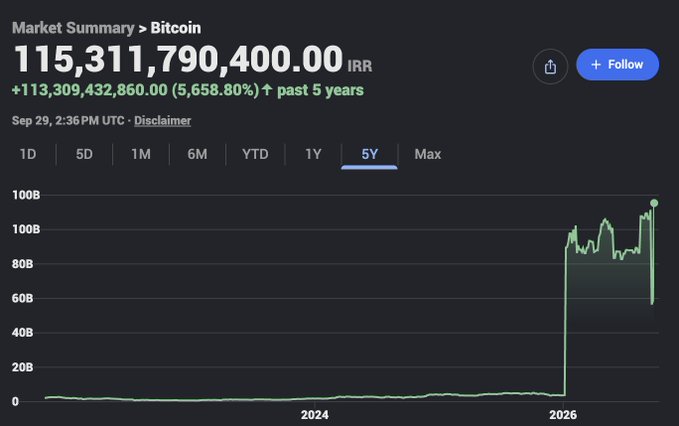This screenshot has height=426, width=679.
Task: Click the past 5 years label
Action: (320, 90)
